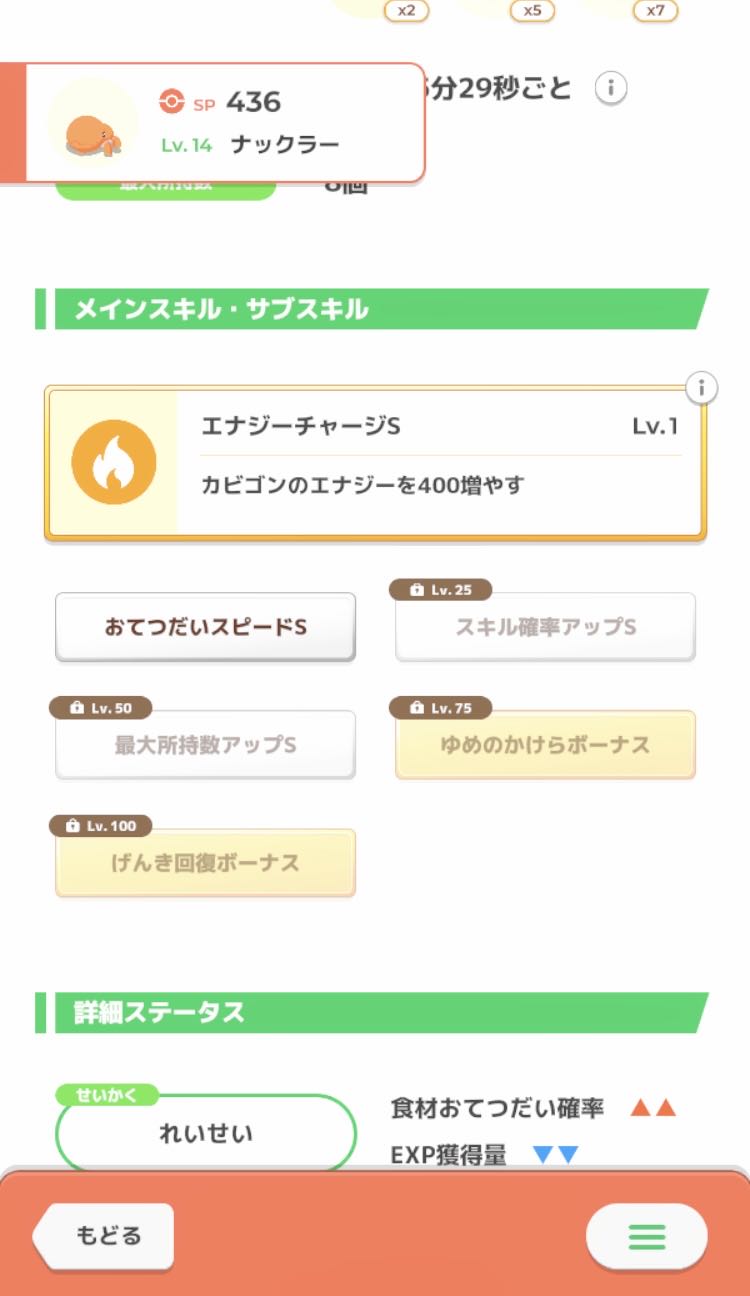
Task: Tap the Trapinch thumbnail portrait
Action: (93, 123)
